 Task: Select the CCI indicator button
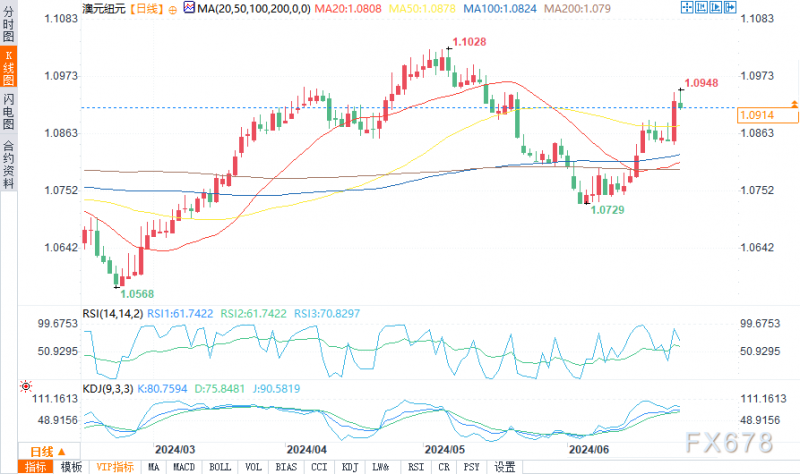[x=319, y=467]
